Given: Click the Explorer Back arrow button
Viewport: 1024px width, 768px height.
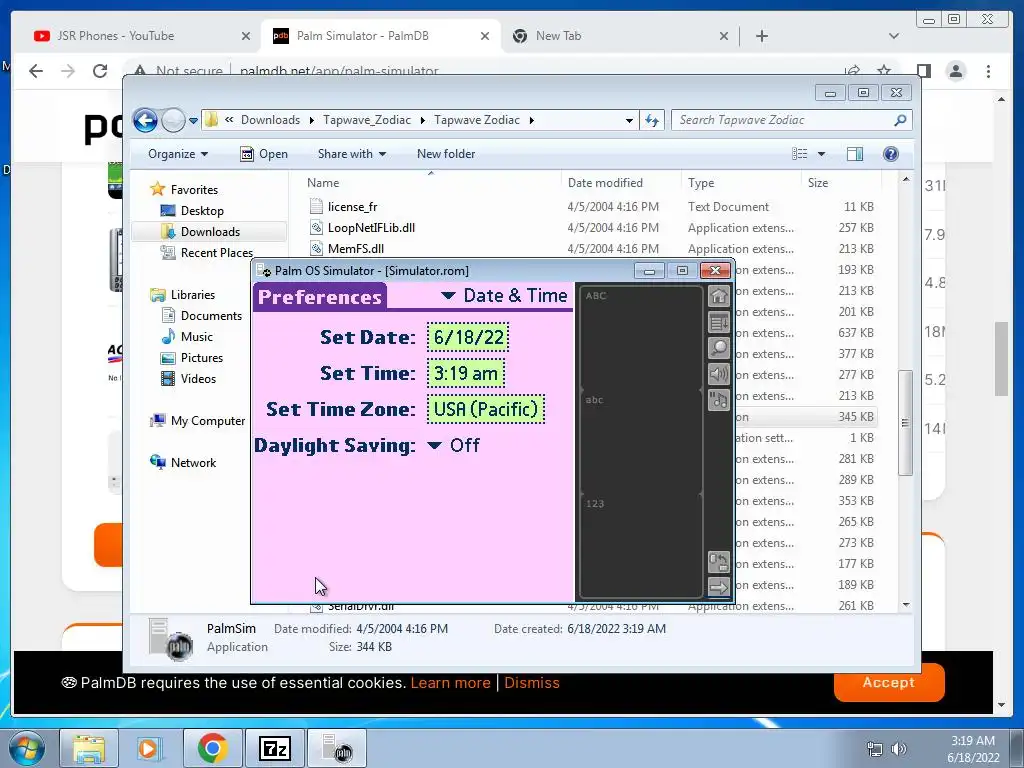Looking at the screenshot, I should [x=145, y=120].
